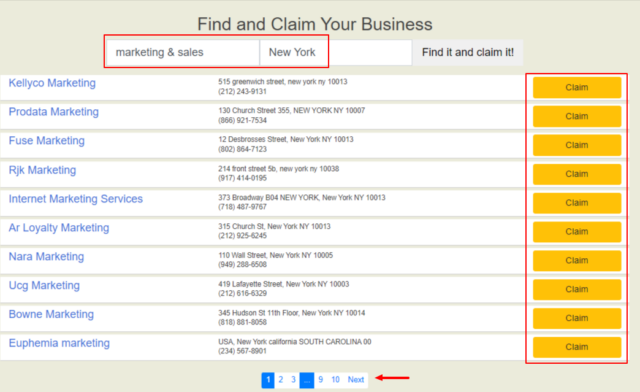The image size is (640, 392).
Task: Click phone number (818) 881-8058
Action: pyautogui.click(x=242, y=322)
